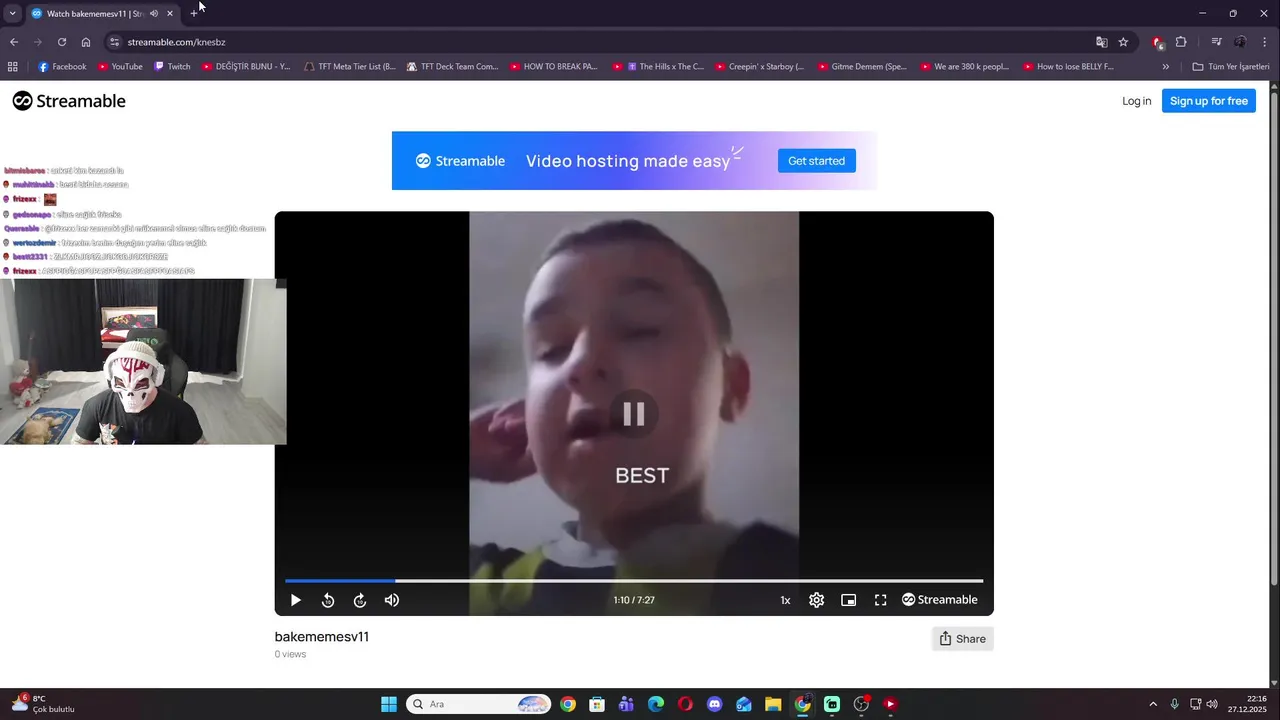Show hidden system tray icons

[x=1153, y=704]
